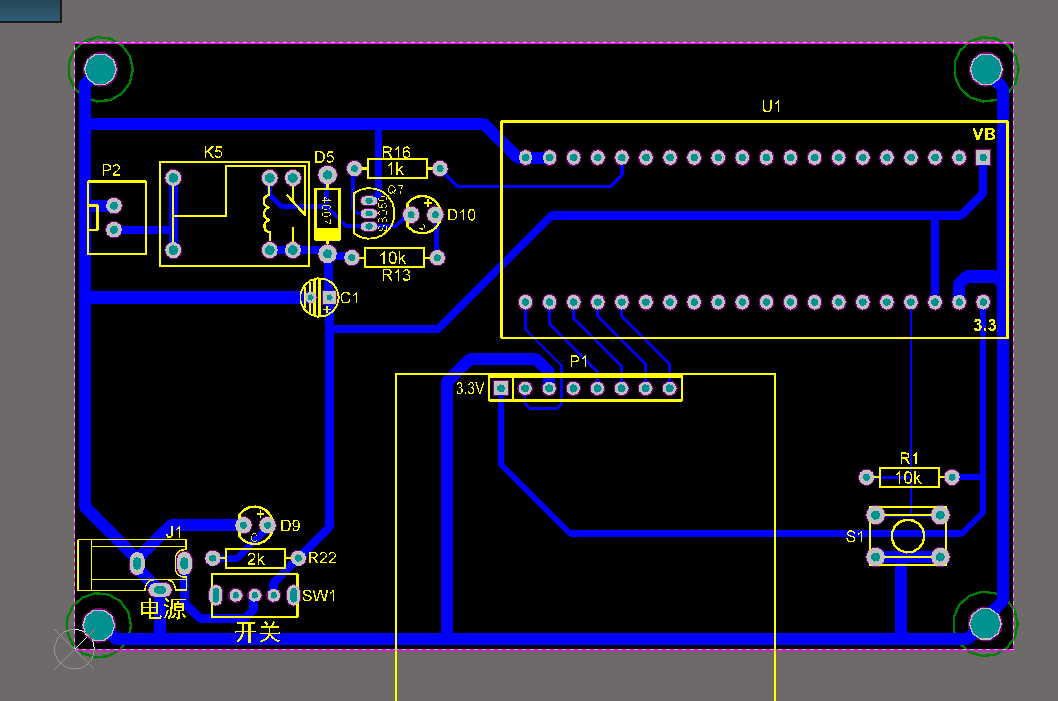Select the circular center of switch S1

(908, 536)
